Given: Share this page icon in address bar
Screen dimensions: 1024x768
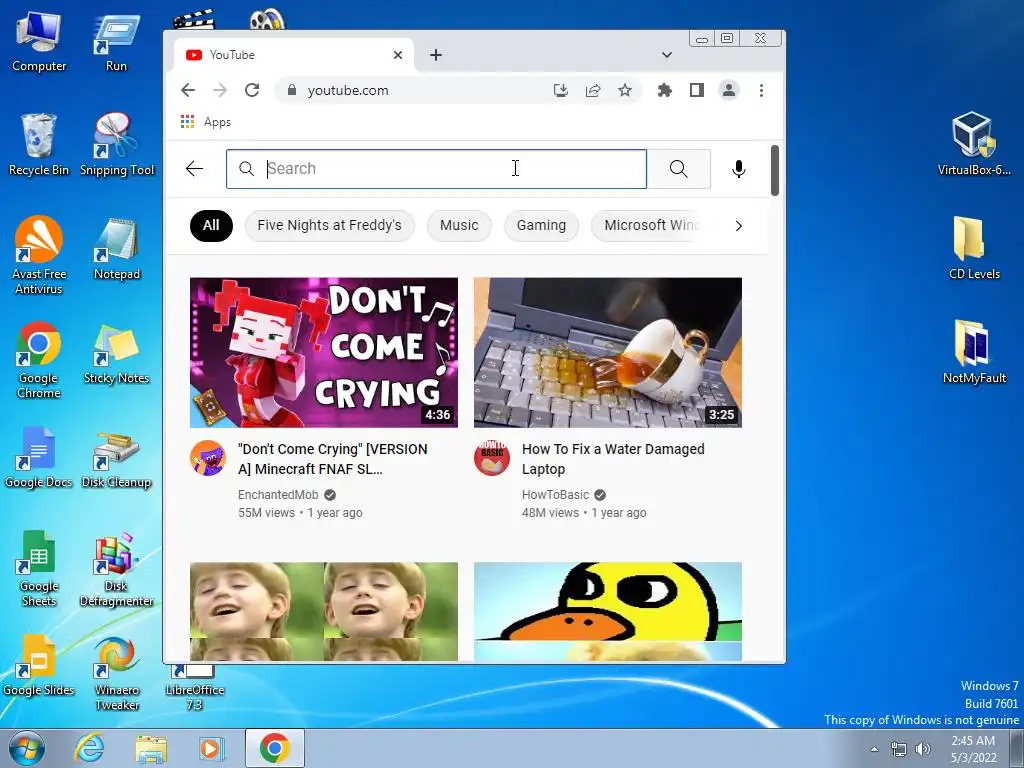Looking at the screenshot, I should pos(593,90).
